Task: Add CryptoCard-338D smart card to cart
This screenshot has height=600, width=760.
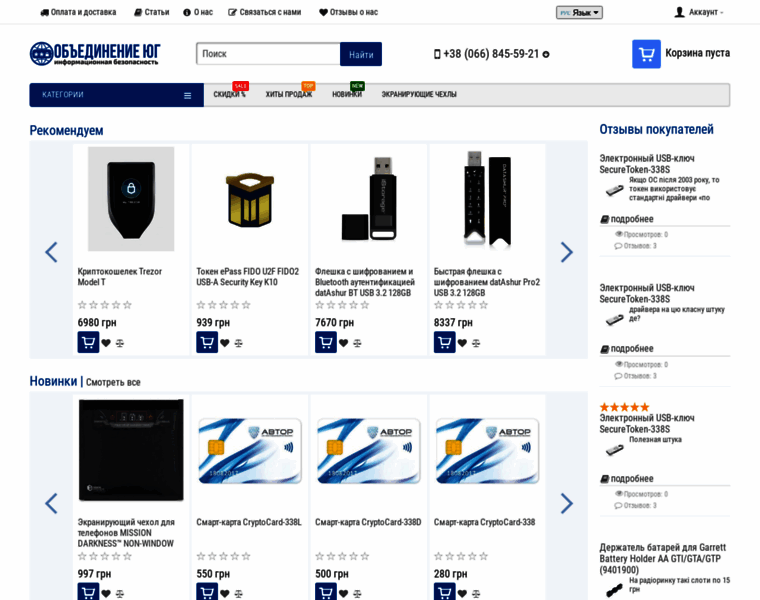Action: coord(326,592)
